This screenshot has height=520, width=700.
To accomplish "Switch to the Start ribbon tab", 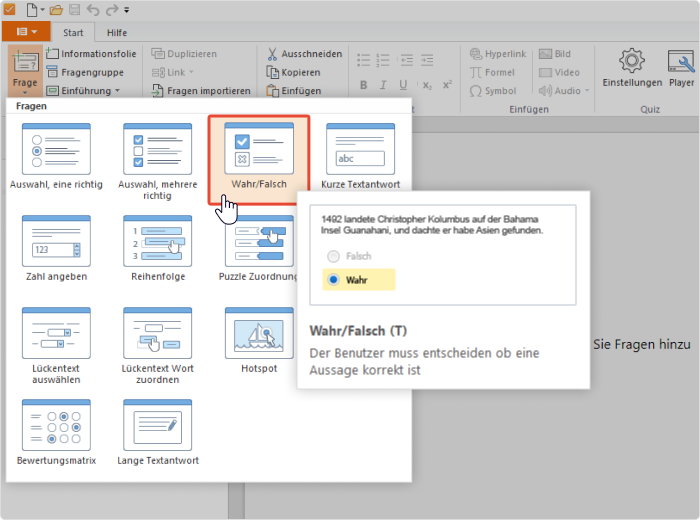I will pos(73,33).
